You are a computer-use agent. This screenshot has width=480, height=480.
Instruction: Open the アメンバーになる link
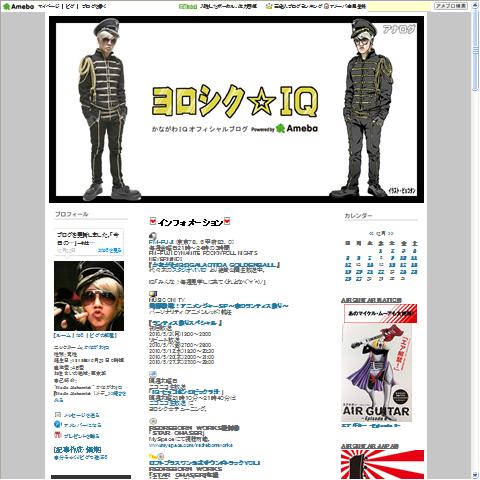coord(82,425)
